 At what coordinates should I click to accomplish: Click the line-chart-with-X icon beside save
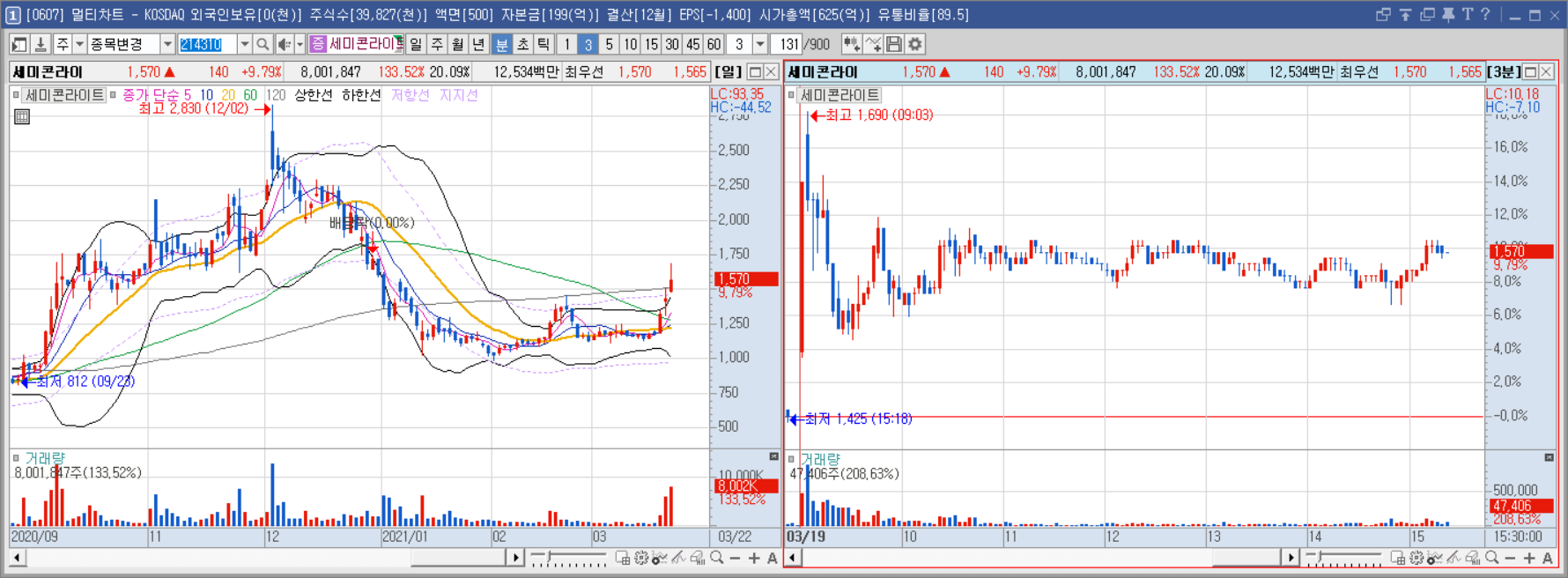coord(873,44)
